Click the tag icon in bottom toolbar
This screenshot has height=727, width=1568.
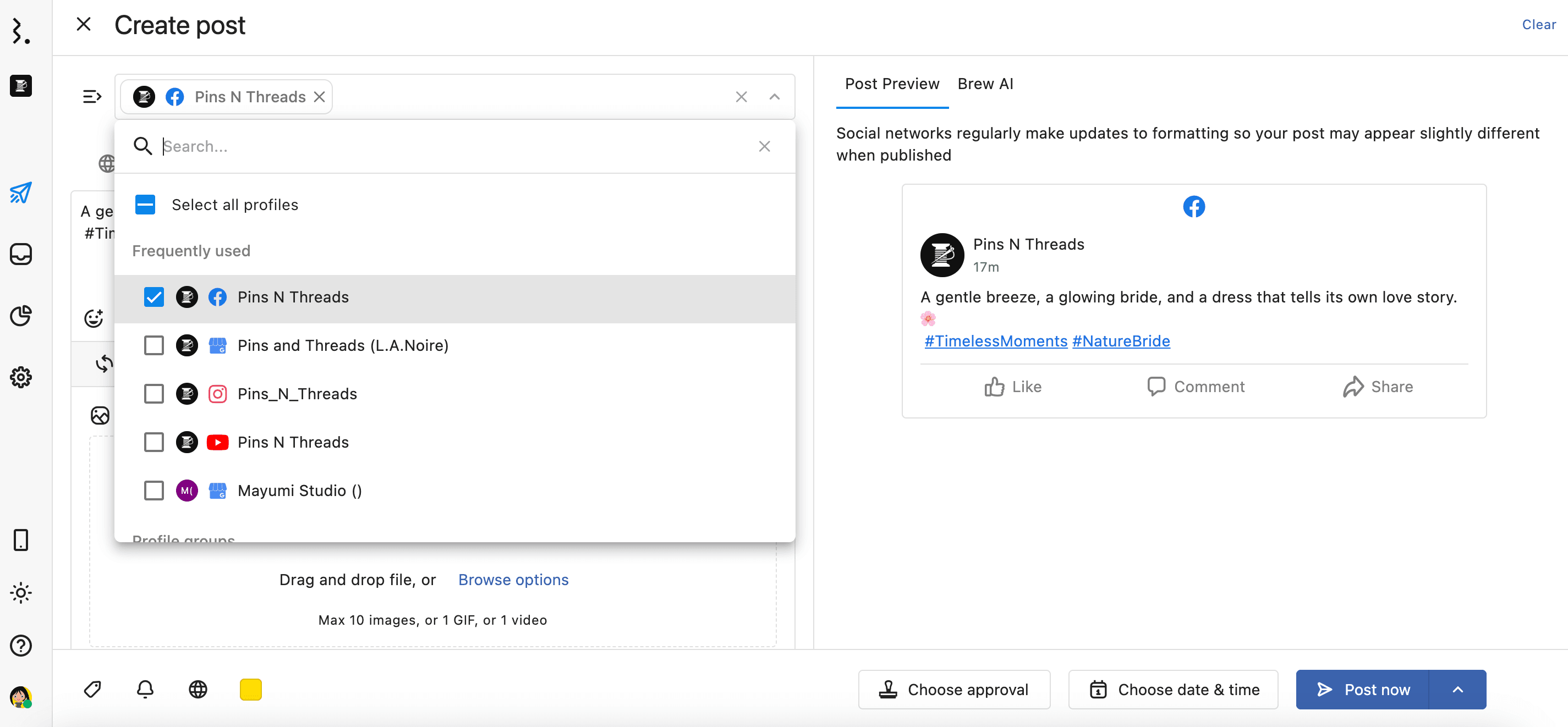coord(92,689)
